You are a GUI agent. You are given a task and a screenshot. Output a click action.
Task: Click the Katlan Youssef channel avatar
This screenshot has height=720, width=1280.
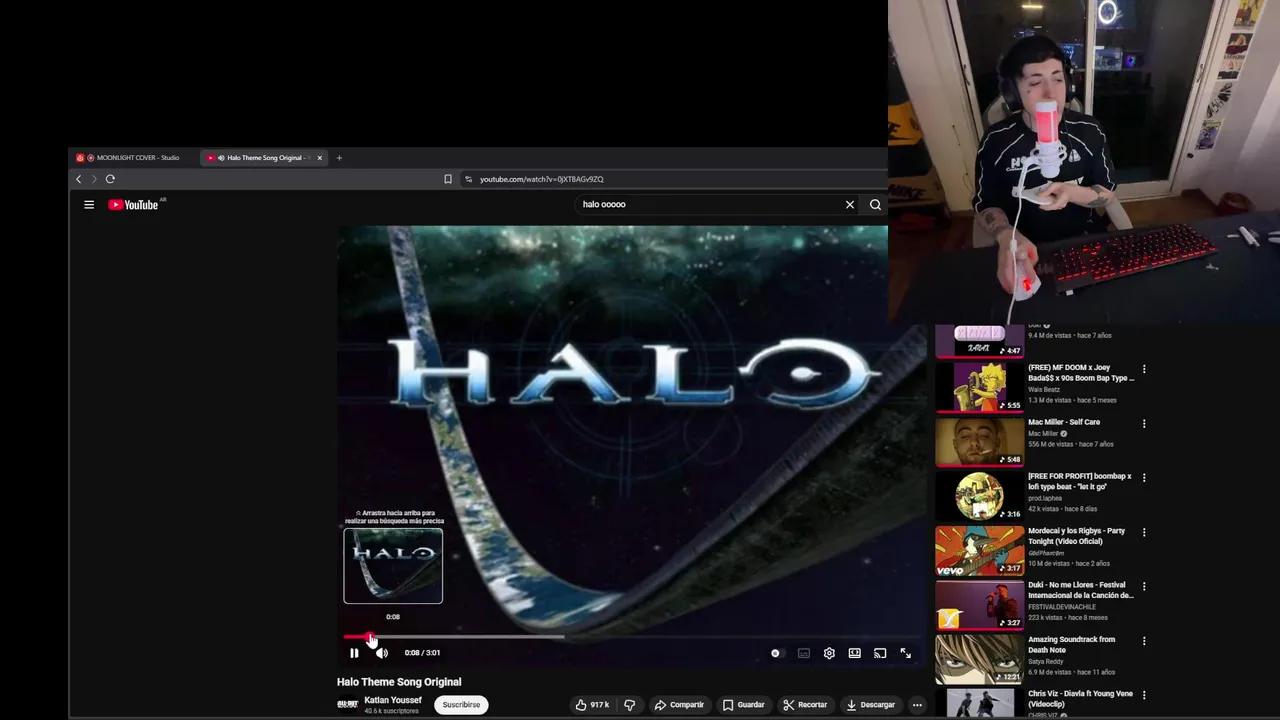coord(347,705)
